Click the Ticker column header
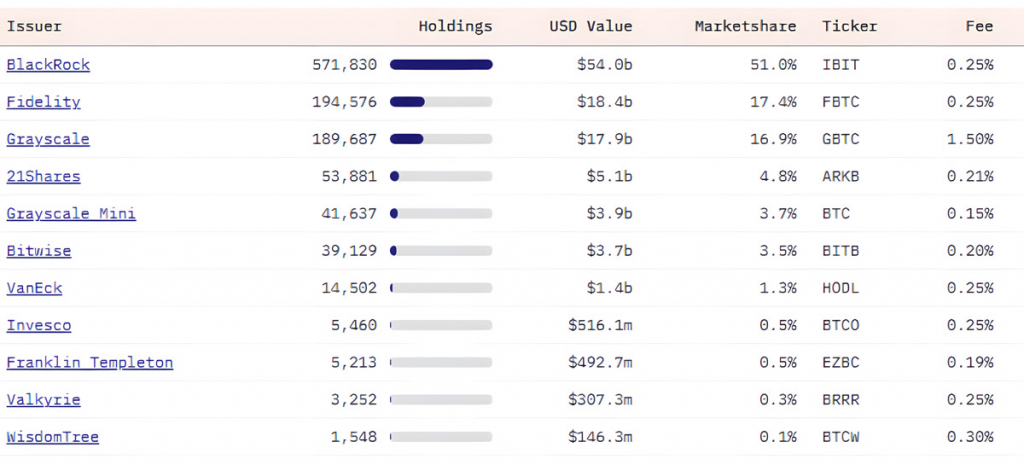The width and height of the screenshot is (1024, 465). point(850,26)
